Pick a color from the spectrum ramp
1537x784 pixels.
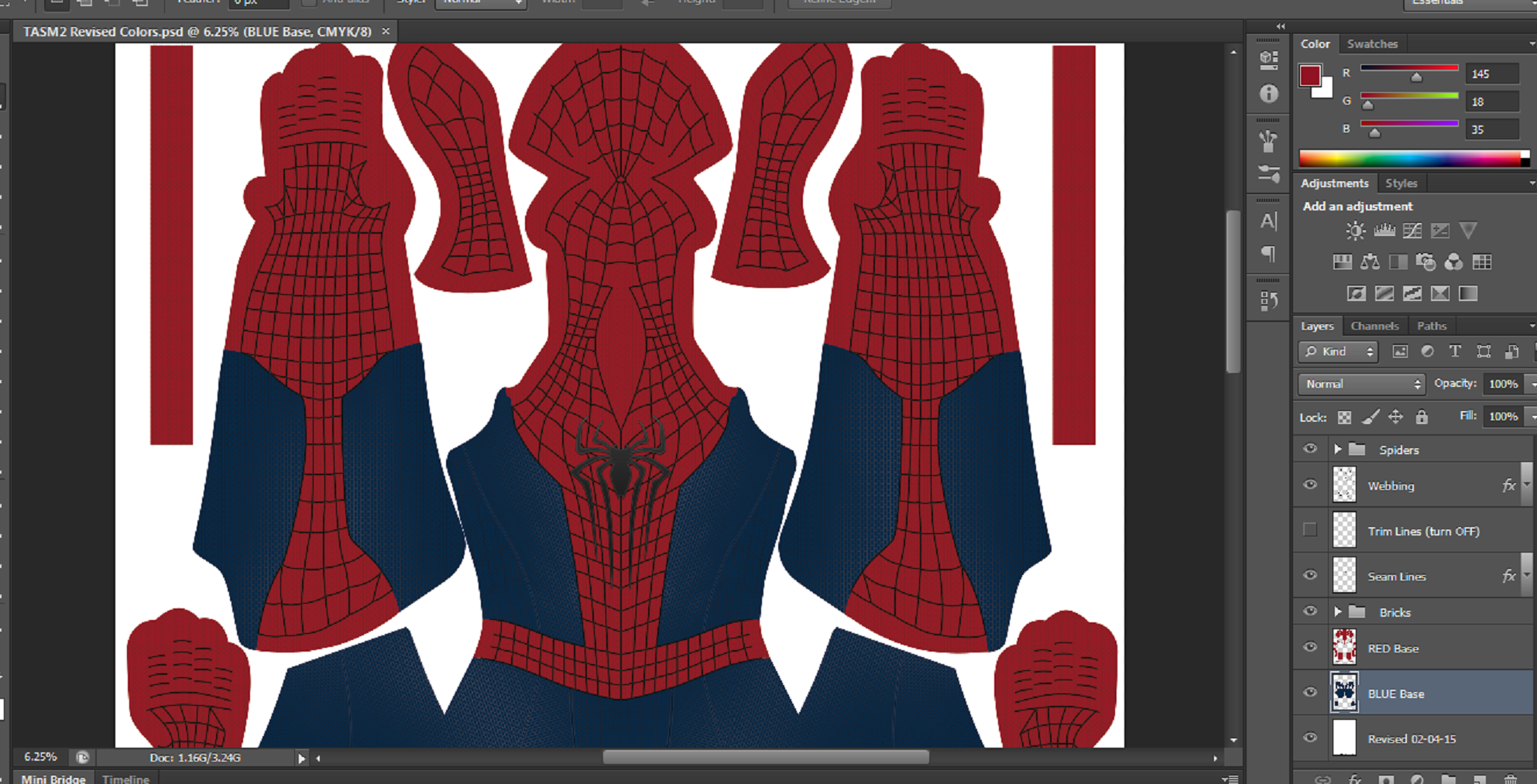[x=1414, y=159]
